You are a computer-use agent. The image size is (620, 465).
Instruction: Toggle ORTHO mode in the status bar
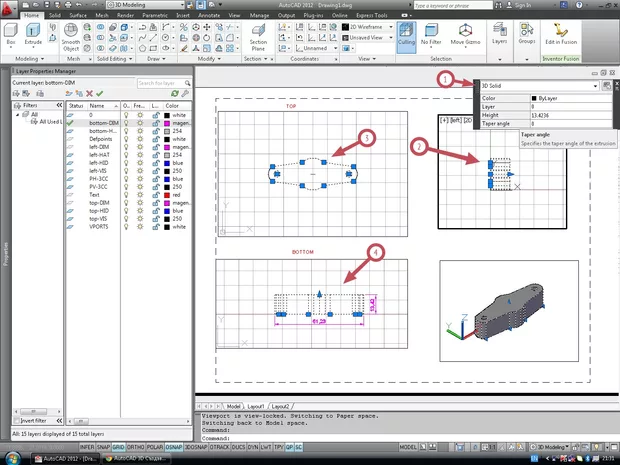coord(135,447)
